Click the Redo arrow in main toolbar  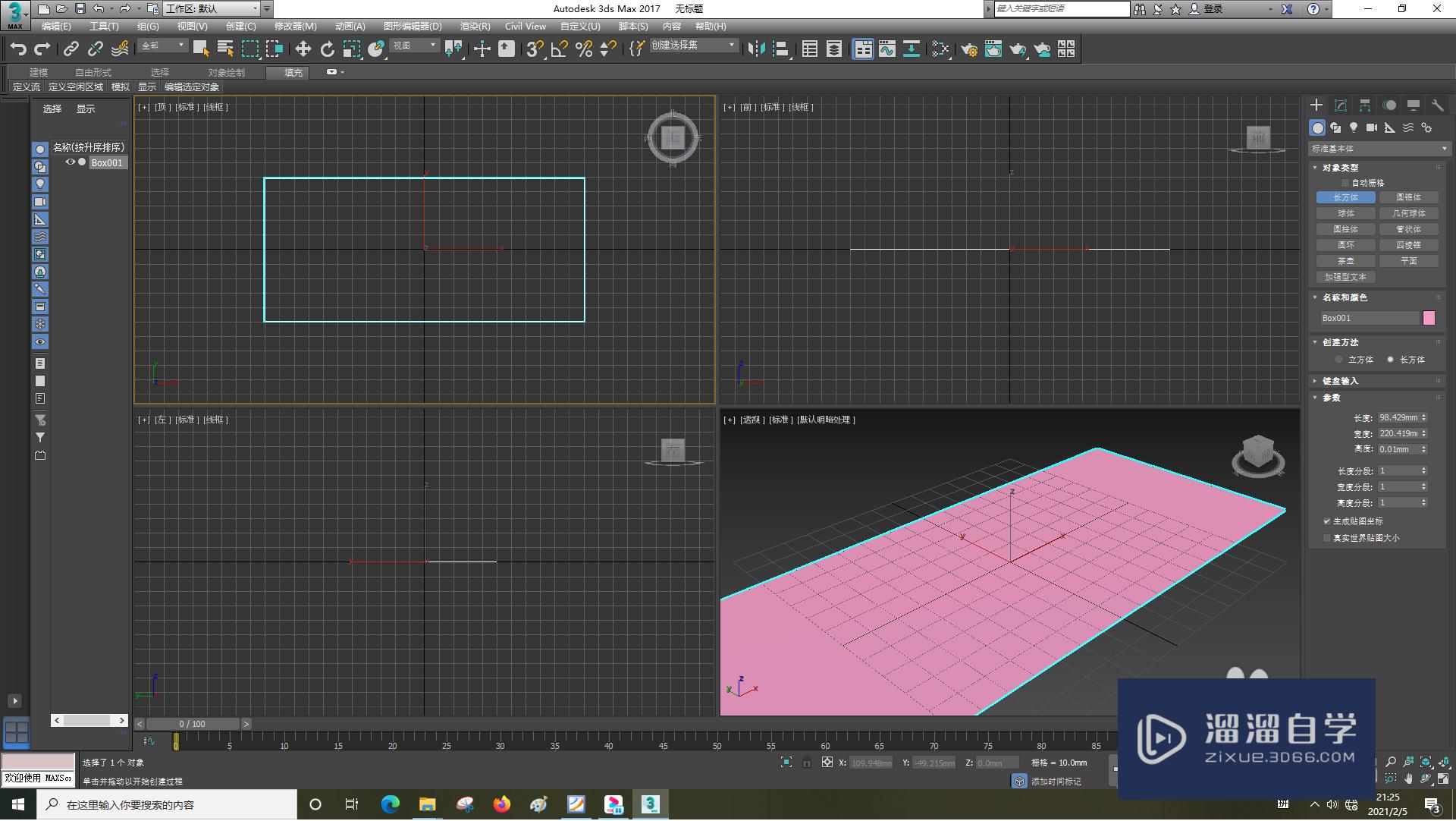pyautogui.click(x=42, y=49)
